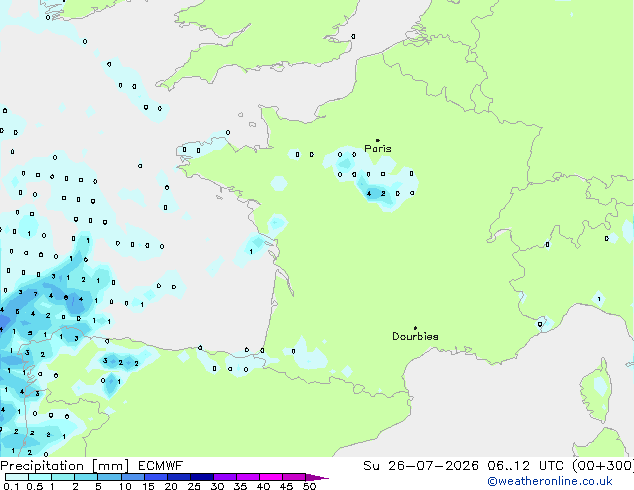Click the black dot marking Paris
Screen dimensions: 634x490
(378, 140)
